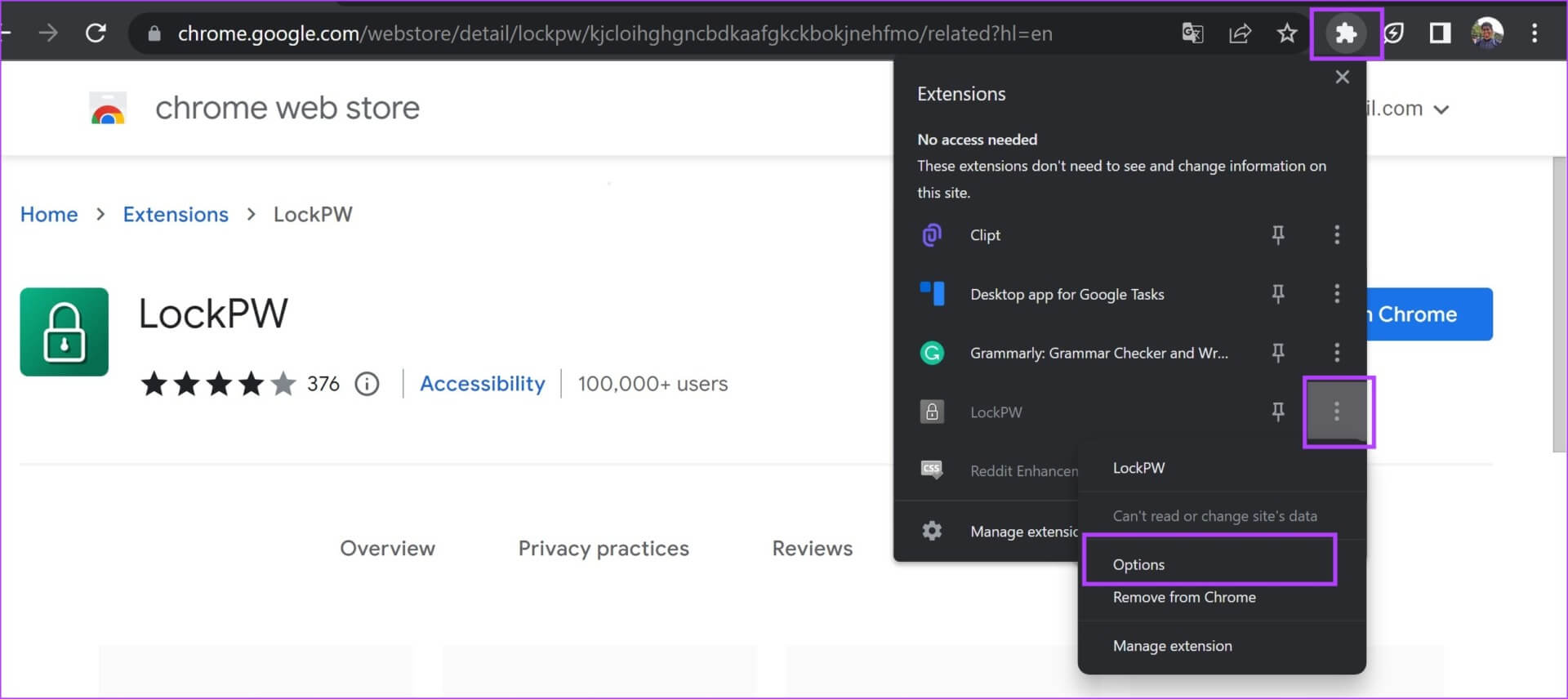Click the Manage extensions gear icon
Viewport: 1568px width, 699px height.
pos(932,531)
